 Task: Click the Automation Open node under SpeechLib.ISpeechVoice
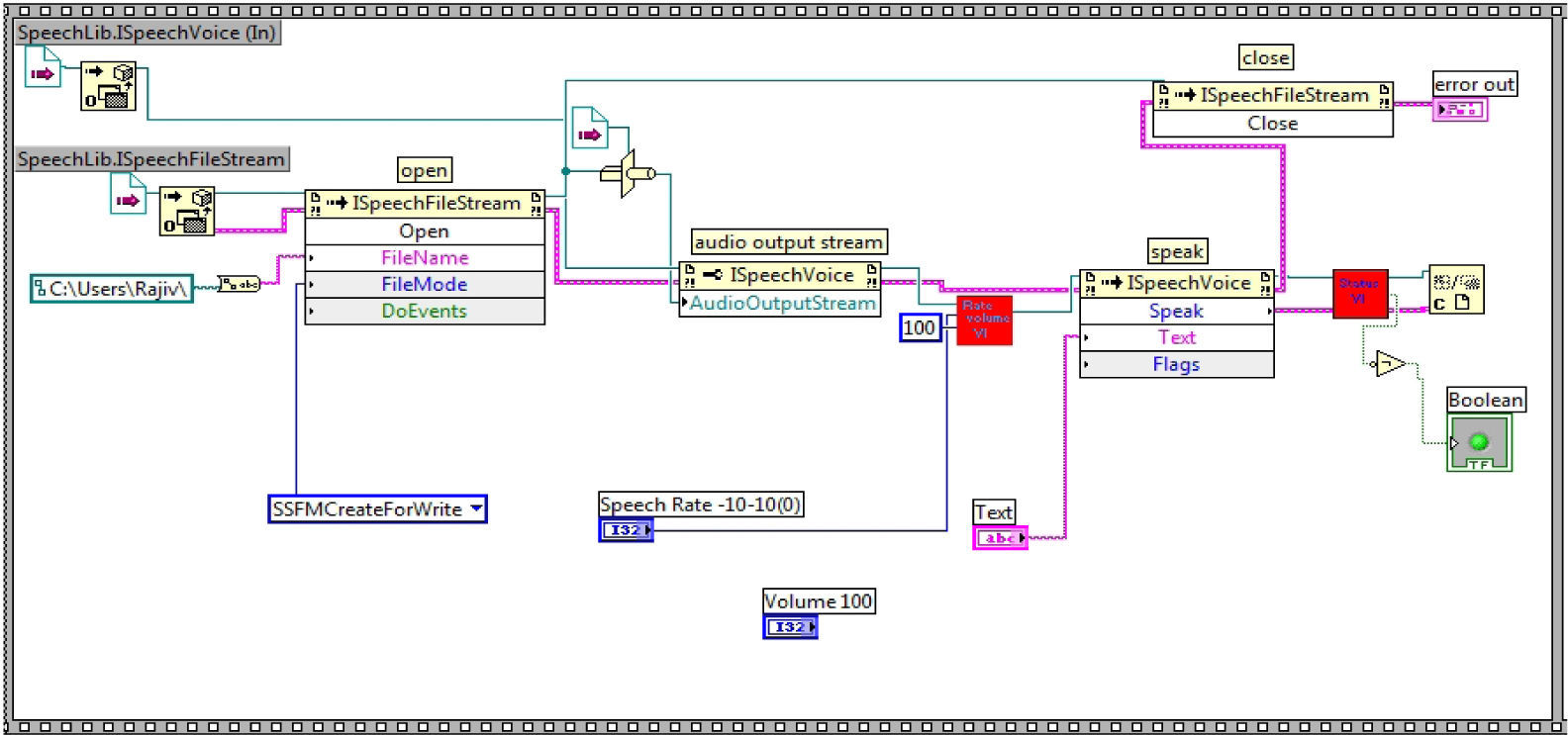(108, 87)
